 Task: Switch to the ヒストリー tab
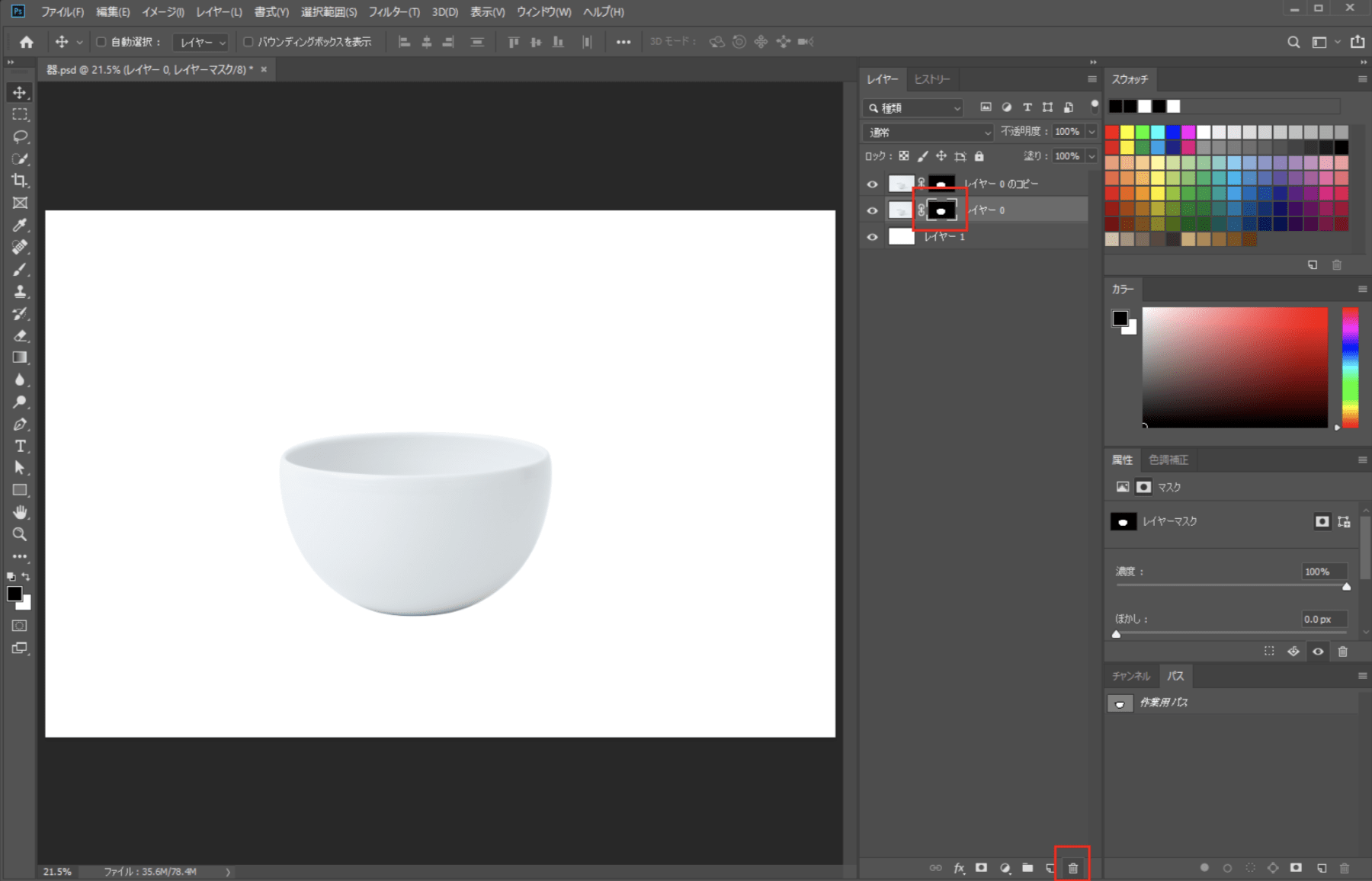tap(931, 79)
